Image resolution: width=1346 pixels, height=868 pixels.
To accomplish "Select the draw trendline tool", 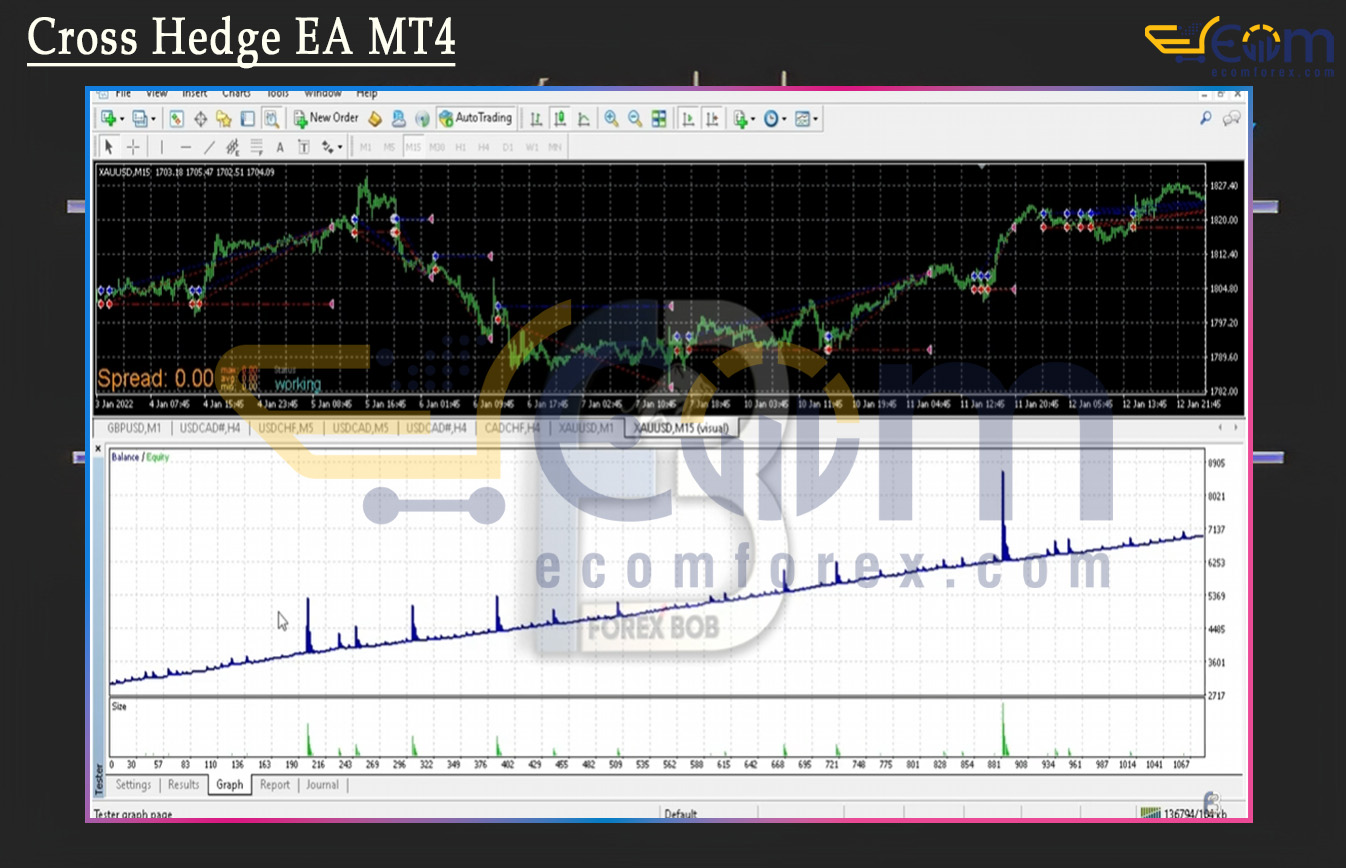I will [x=209, y=147].
